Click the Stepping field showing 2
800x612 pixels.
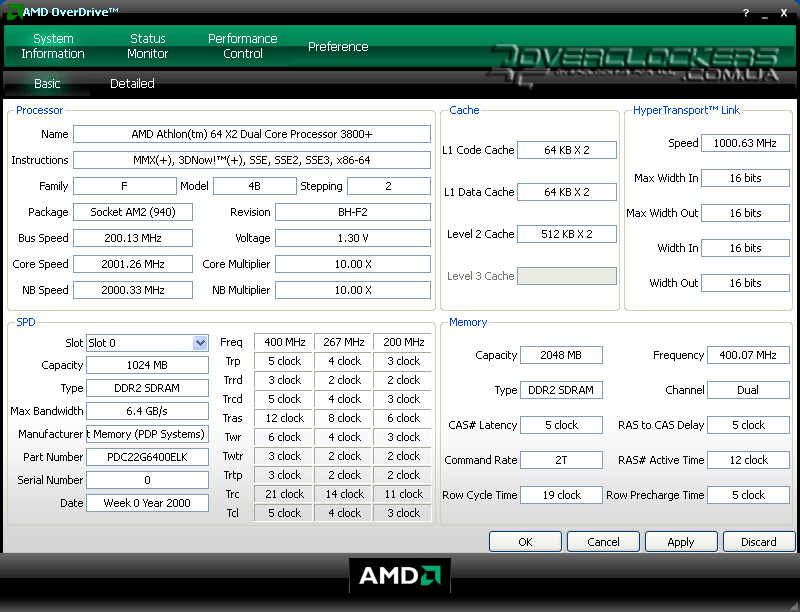click(x=389, y=186)
